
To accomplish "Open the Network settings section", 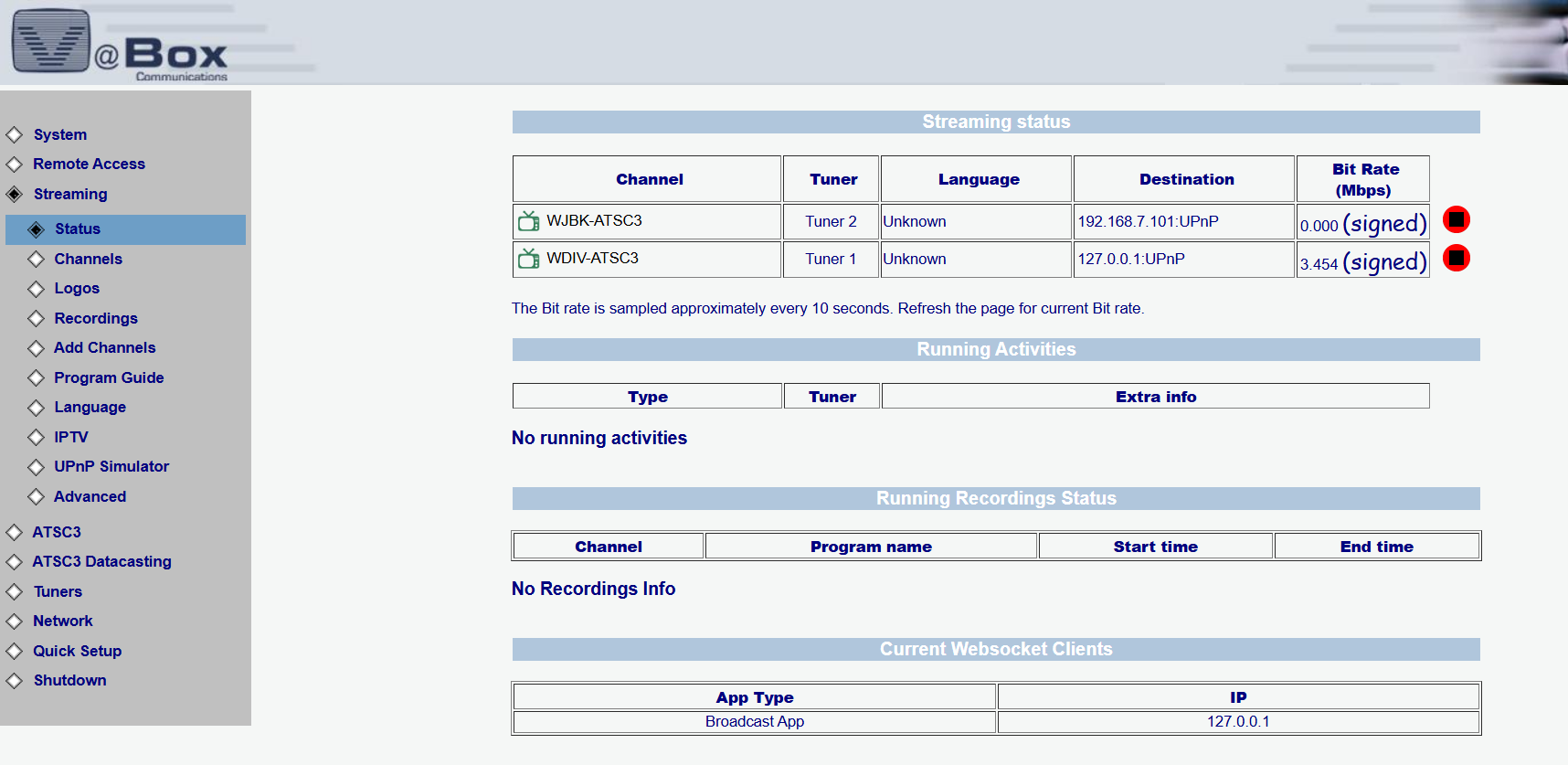I will click(63, 621).
